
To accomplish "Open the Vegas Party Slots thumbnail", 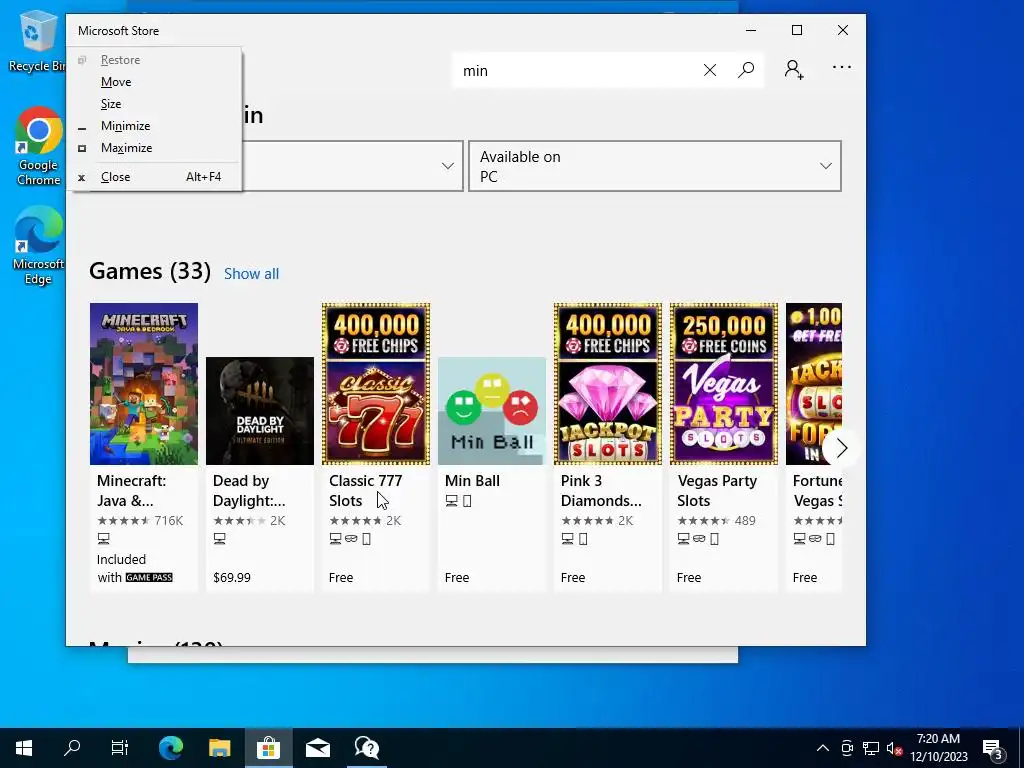I will (x=724, y=384).
